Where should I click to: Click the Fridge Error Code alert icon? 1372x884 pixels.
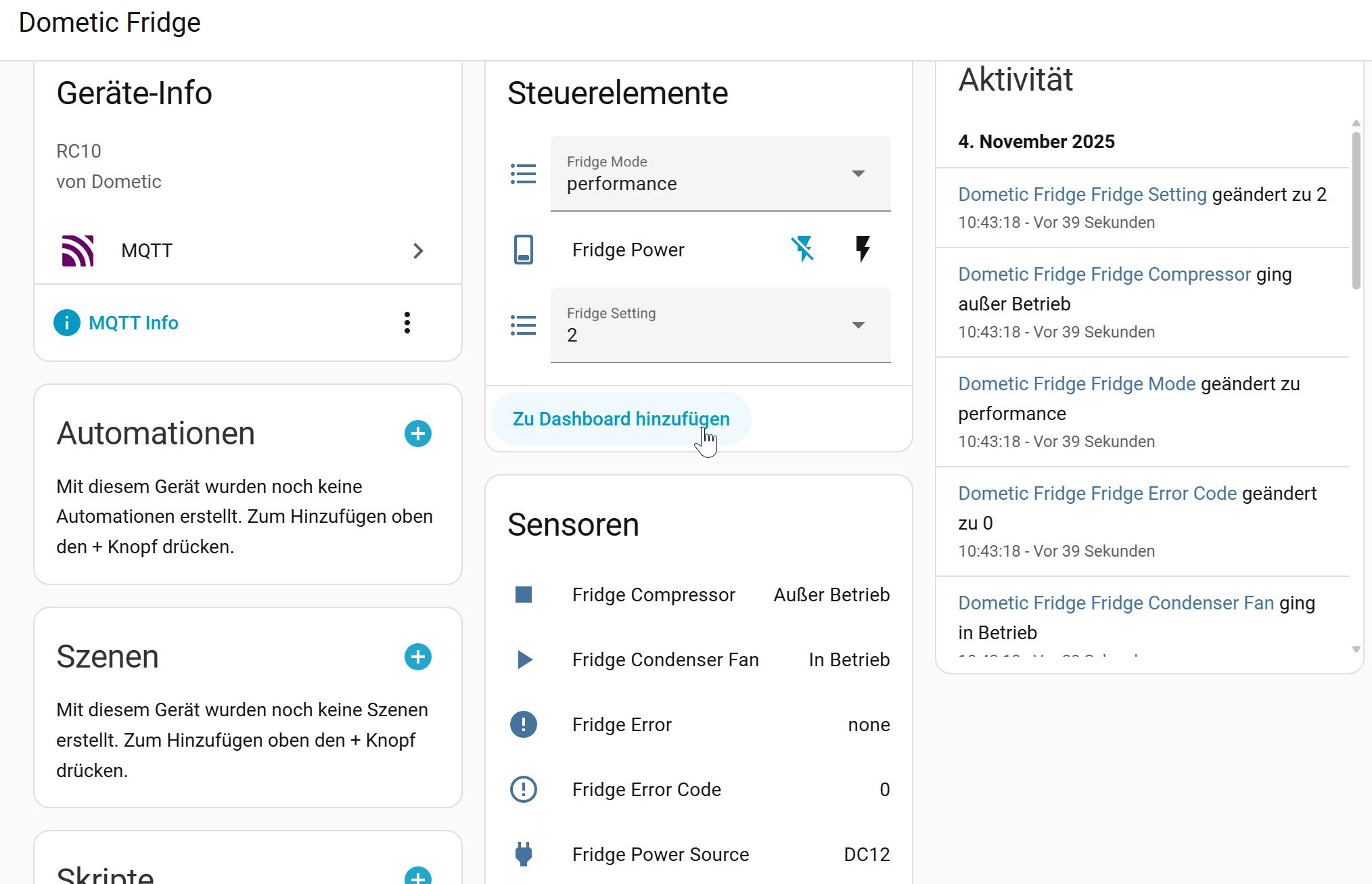coord(523,789)
